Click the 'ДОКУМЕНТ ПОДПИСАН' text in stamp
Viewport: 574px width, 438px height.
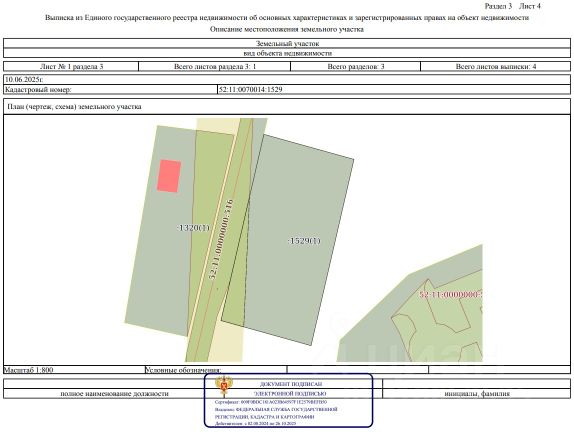click(x=291, y=384)
